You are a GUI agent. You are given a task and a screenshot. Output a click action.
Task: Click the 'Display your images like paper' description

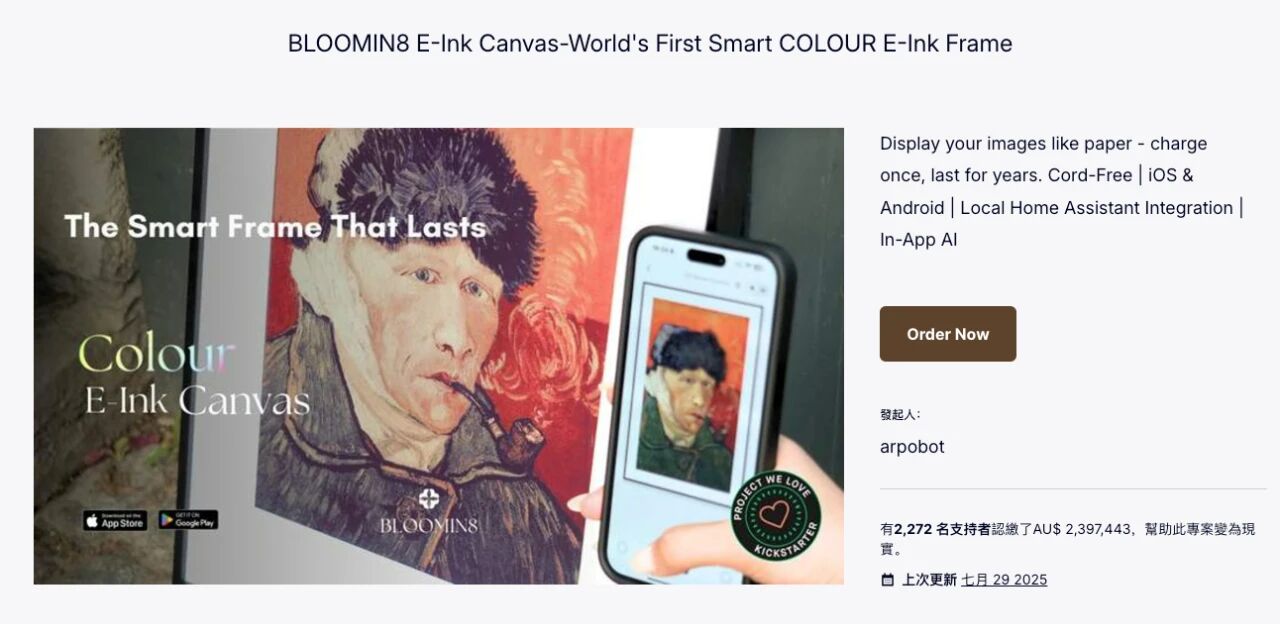pos(1062,191)
